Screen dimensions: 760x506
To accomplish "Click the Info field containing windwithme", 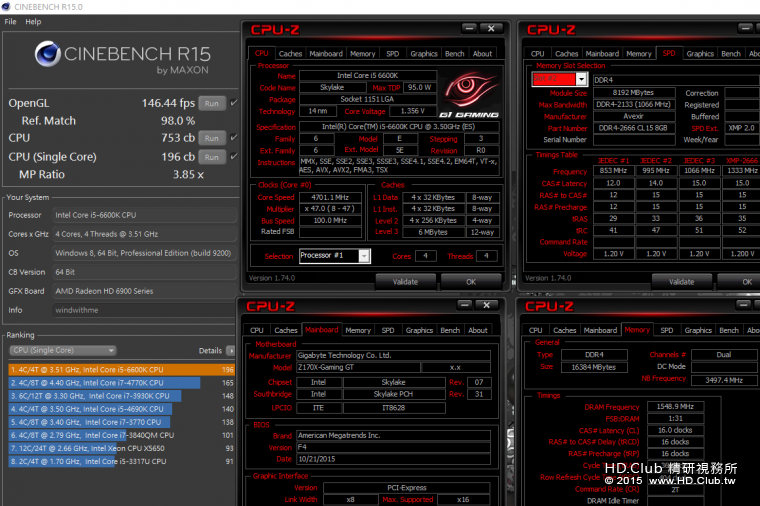I will click(x=144, y=310).
